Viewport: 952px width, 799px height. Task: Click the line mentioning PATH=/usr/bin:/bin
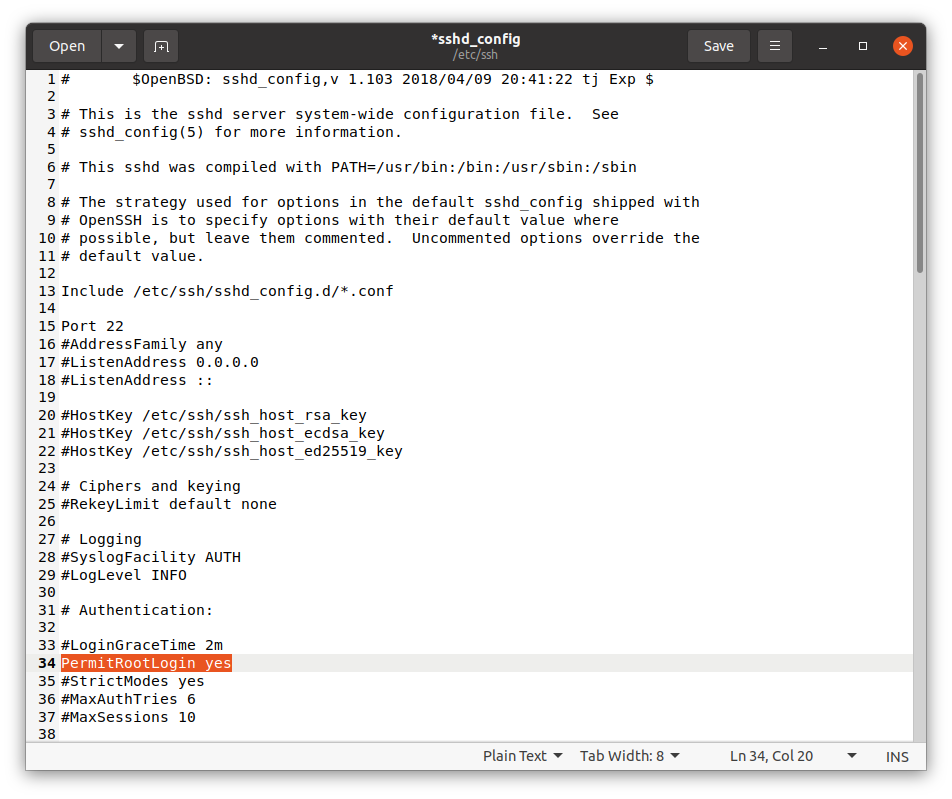tap(349, 167)
